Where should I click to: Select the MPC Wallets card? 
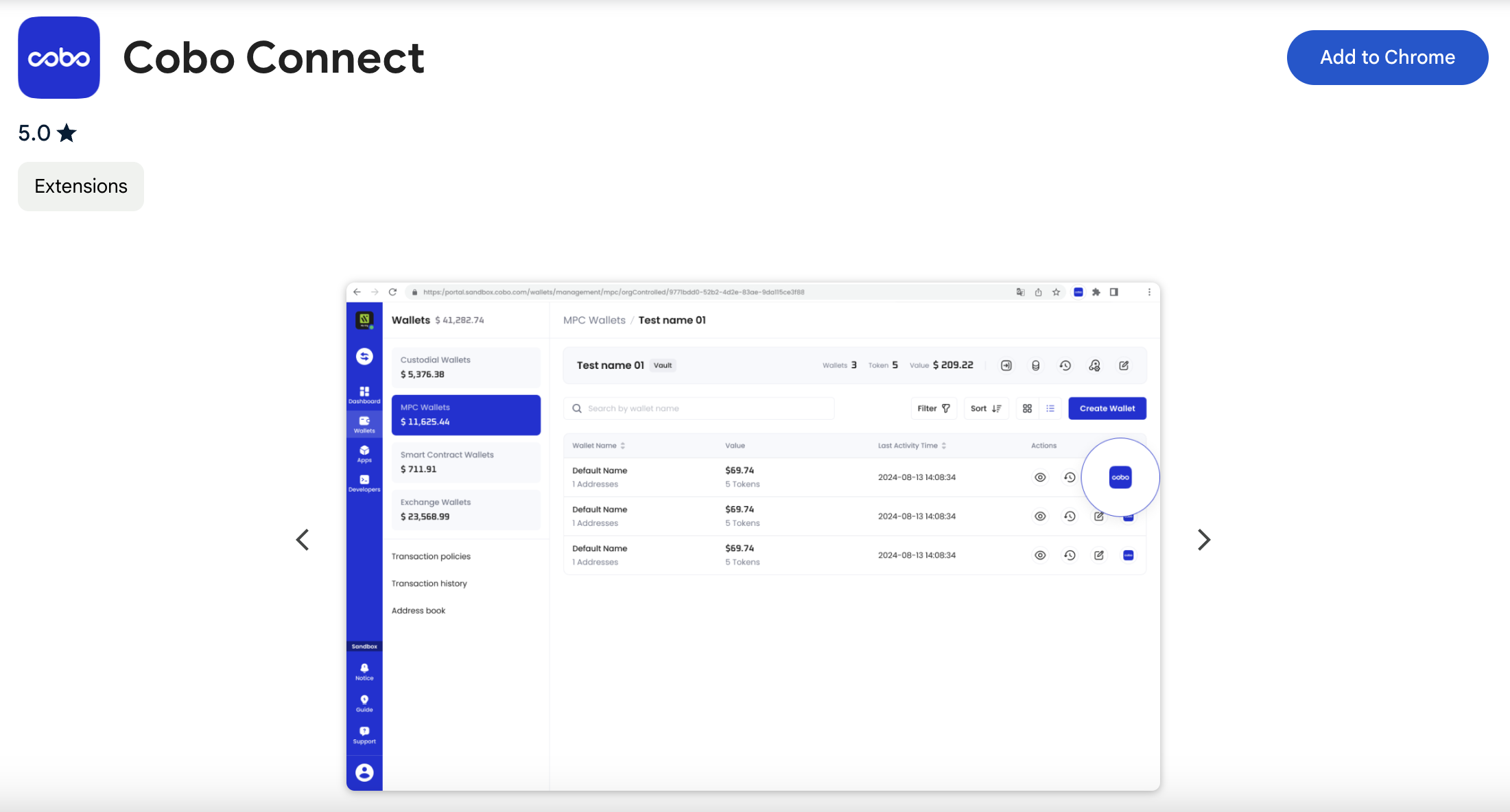point(466,415)
